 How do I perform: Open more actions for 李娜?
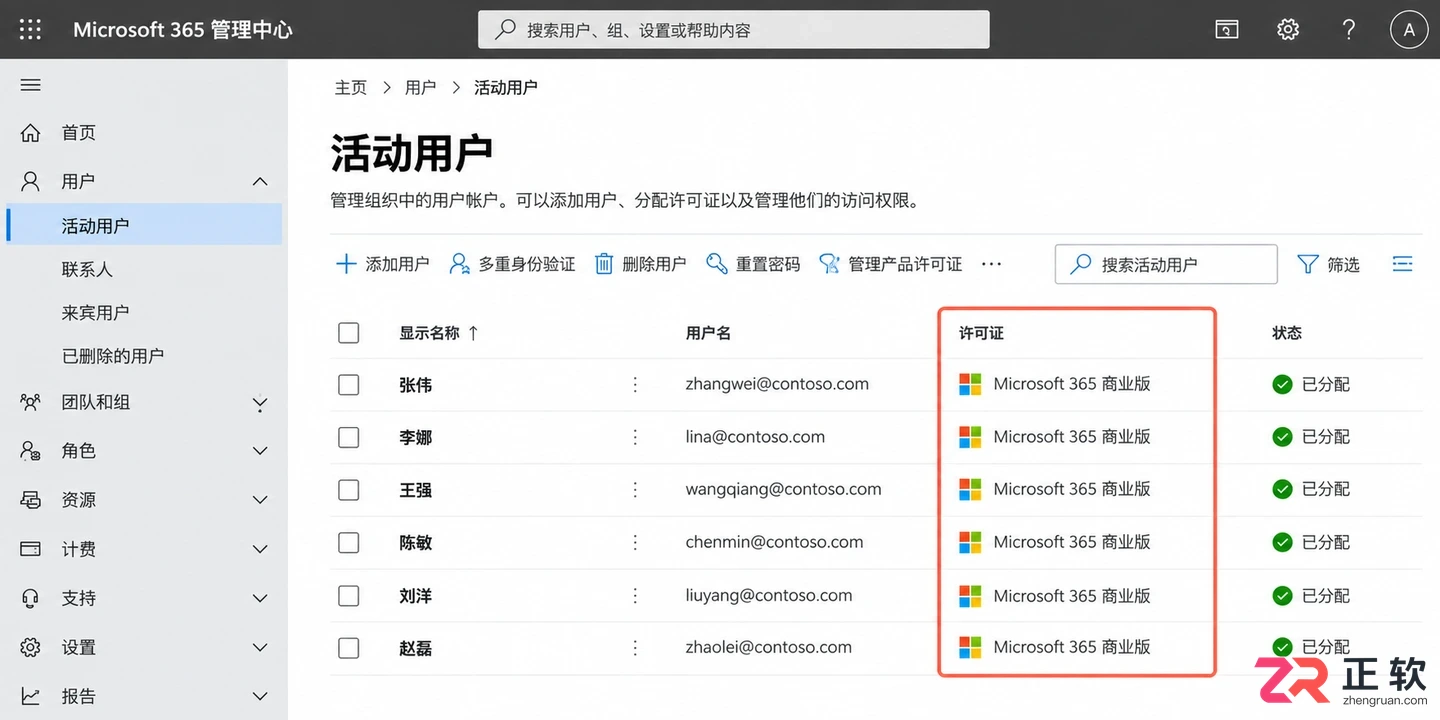point(635,437)
